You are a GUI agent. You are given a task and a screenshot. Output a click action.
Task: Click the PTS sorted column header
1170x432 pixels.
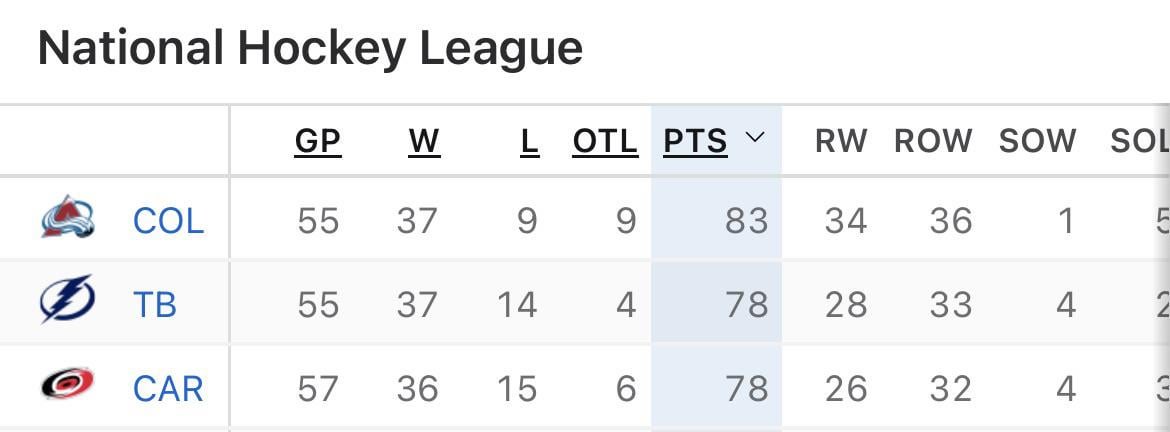[695, 141]
